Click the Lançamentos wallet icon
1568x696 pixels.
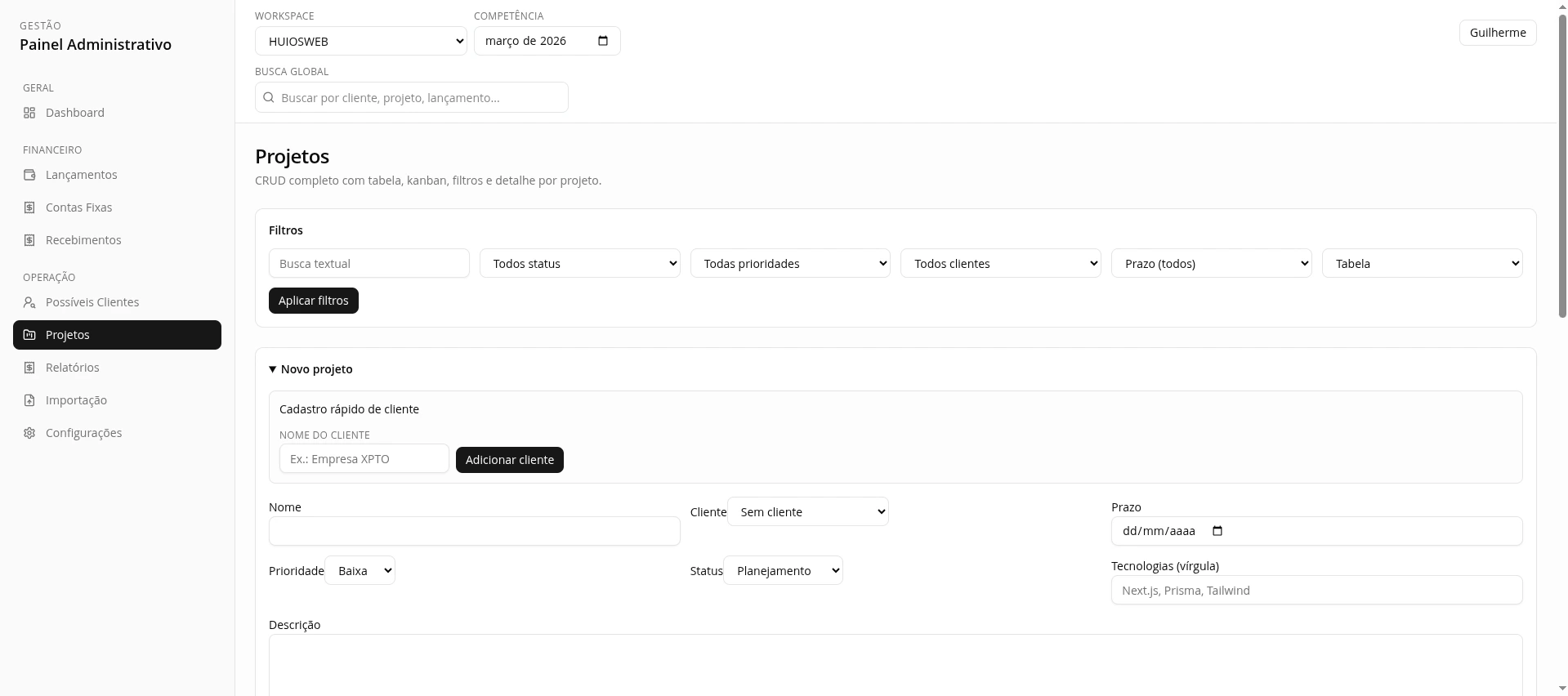(x=29, y=175)
